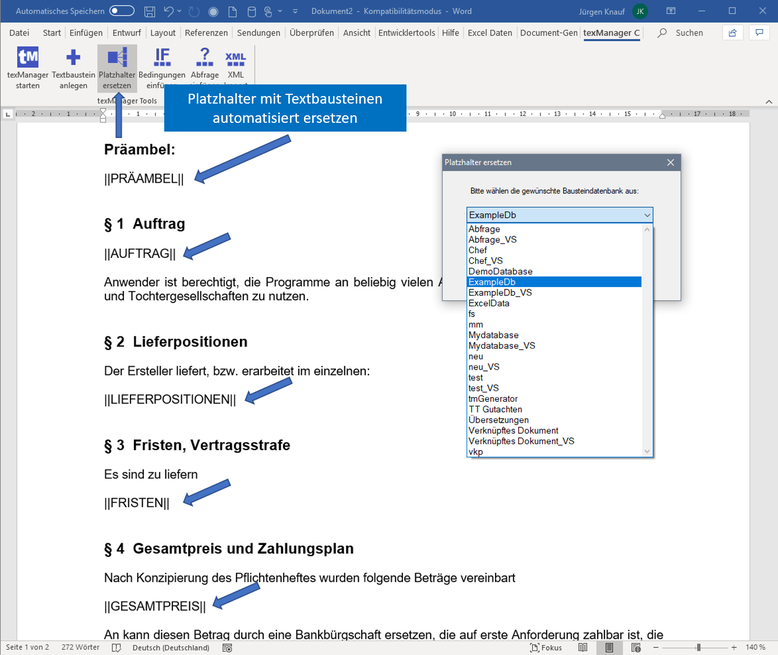Screen dimensions: 778x655
Task: Choose Verknüpftes Dokument entry
Action: (555, 430)
